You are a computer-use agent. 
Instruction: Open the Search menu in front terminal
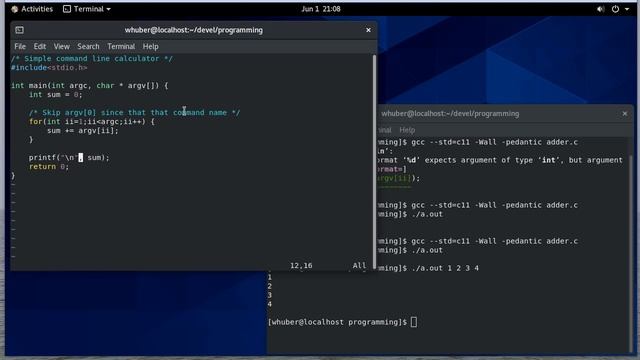(88, 47)
